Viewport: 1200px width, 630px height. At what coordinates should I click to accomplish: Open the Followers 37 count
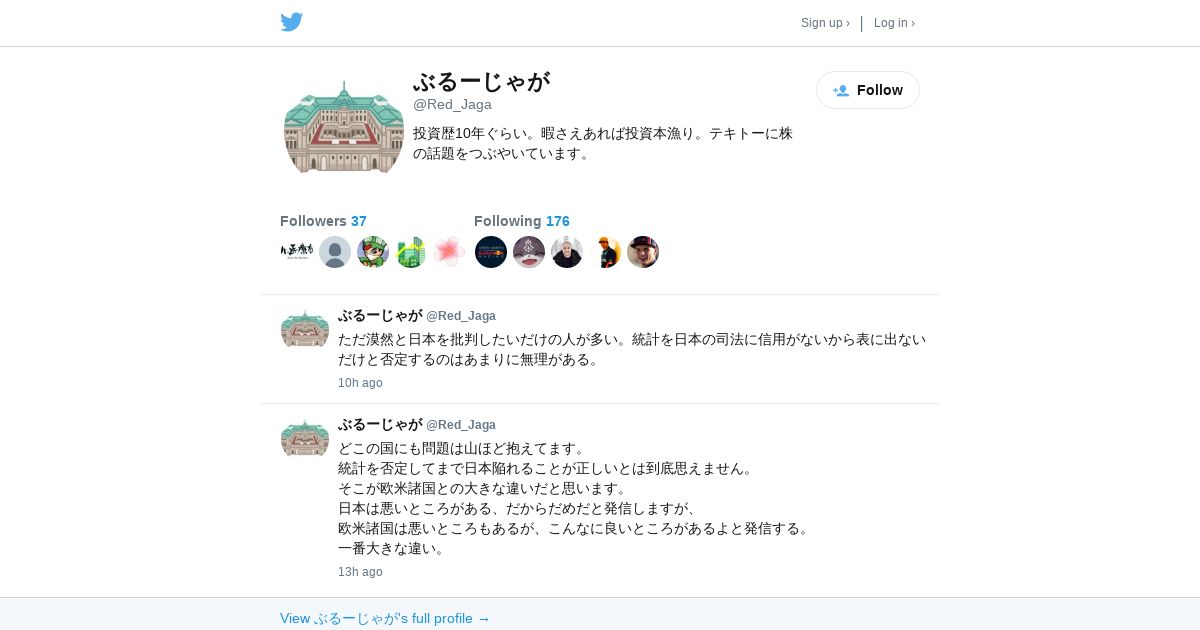[x=323, y=221]
